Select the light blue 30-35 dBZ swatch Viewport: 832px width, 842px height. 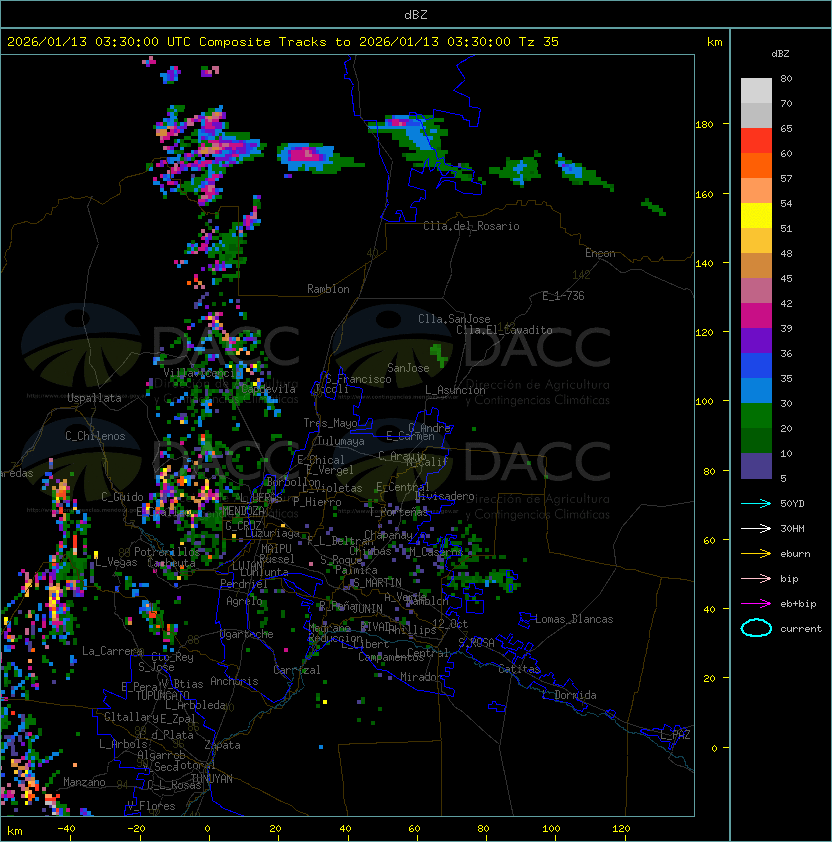756,391
